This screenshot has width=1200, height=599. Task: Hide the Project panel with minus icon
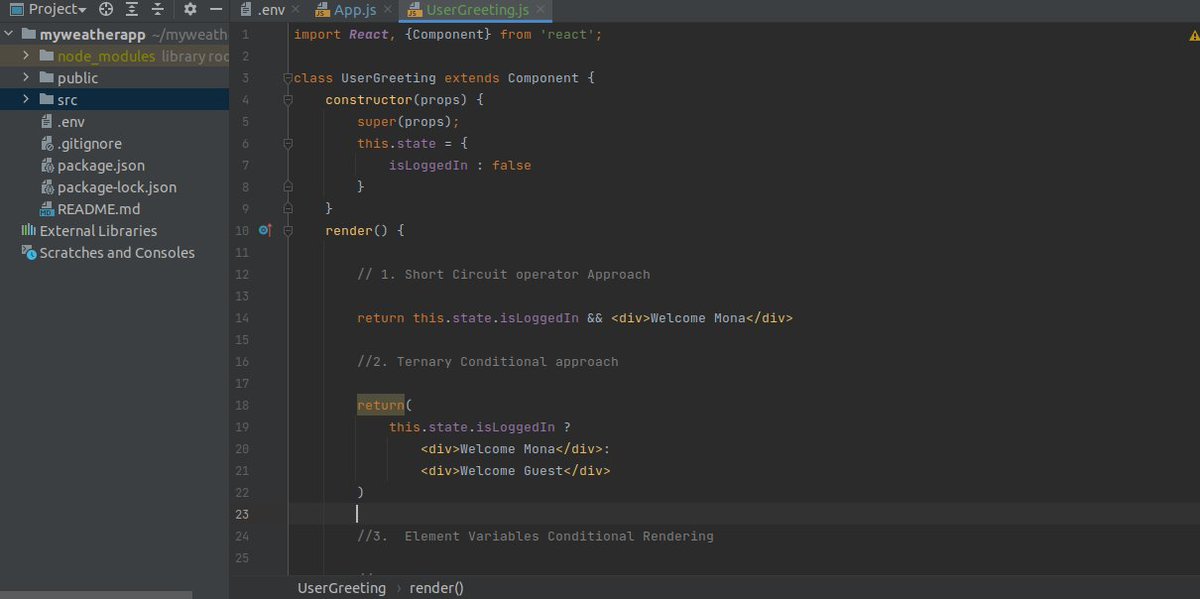(x=216, y=10)
